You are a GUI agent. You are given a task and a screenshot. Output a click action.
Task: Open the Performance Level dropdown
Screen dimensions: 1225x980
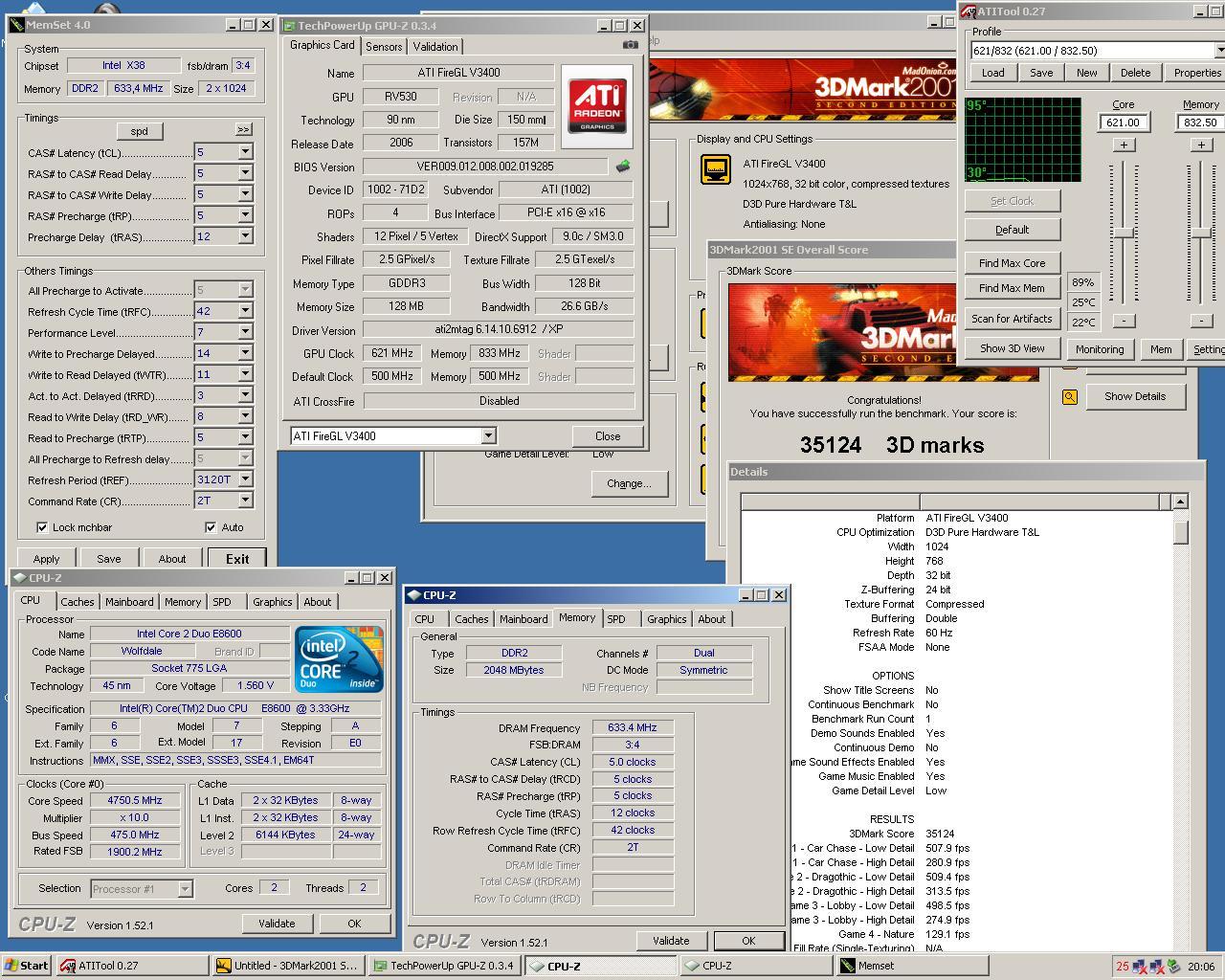(x=245, y=332)
